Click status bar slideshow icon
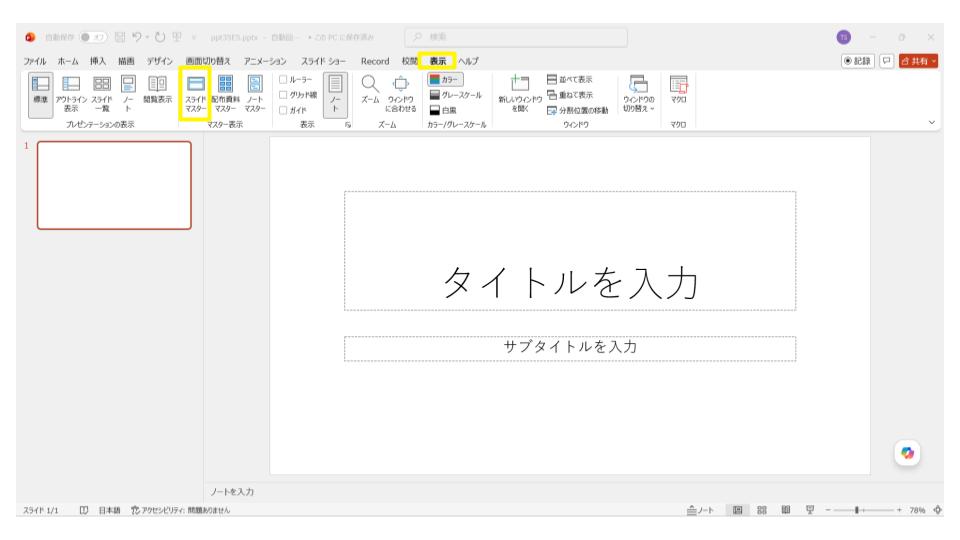Viewport: 960px width, 540px height. pyautogui.click(x=810, y=510)
